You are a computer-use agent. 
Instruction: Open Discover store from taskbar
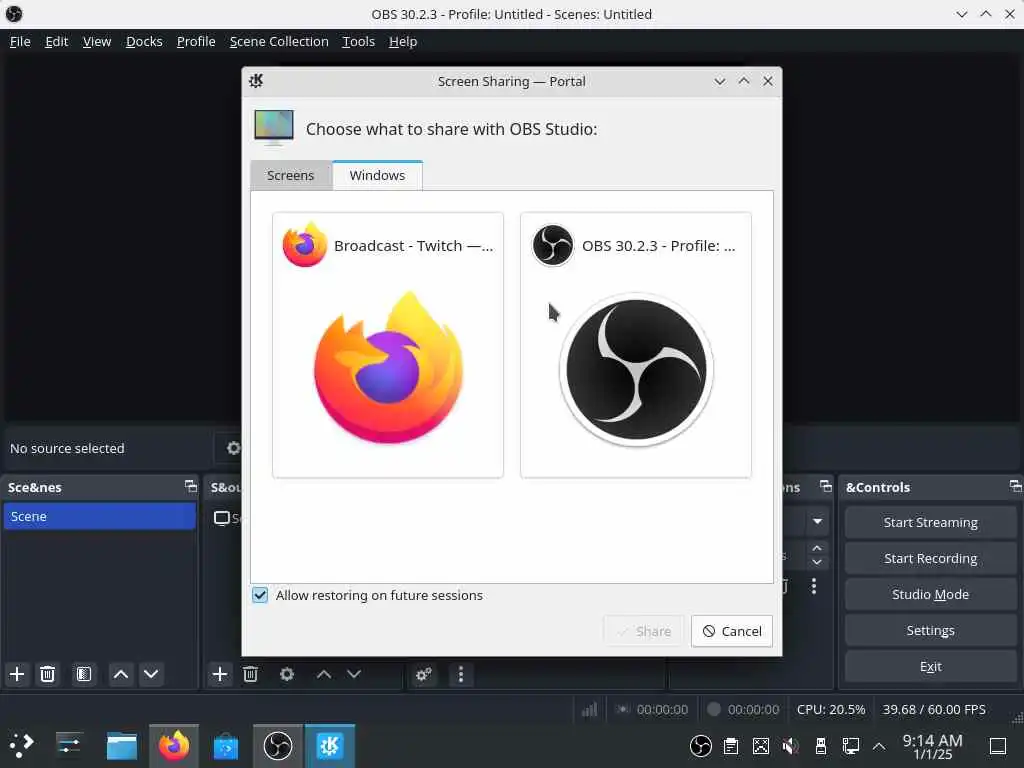click(x=226, y=745)
